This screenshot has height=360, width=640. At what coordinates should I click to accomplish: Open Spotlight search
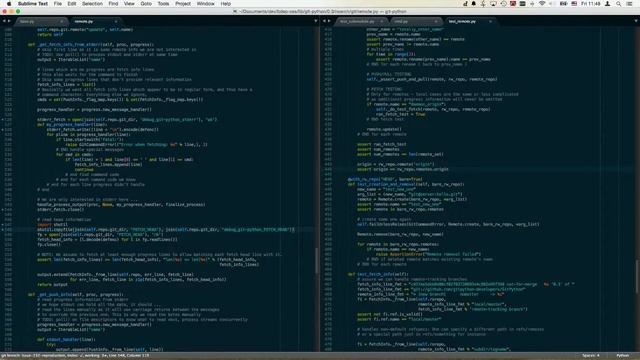click(619, 4)
